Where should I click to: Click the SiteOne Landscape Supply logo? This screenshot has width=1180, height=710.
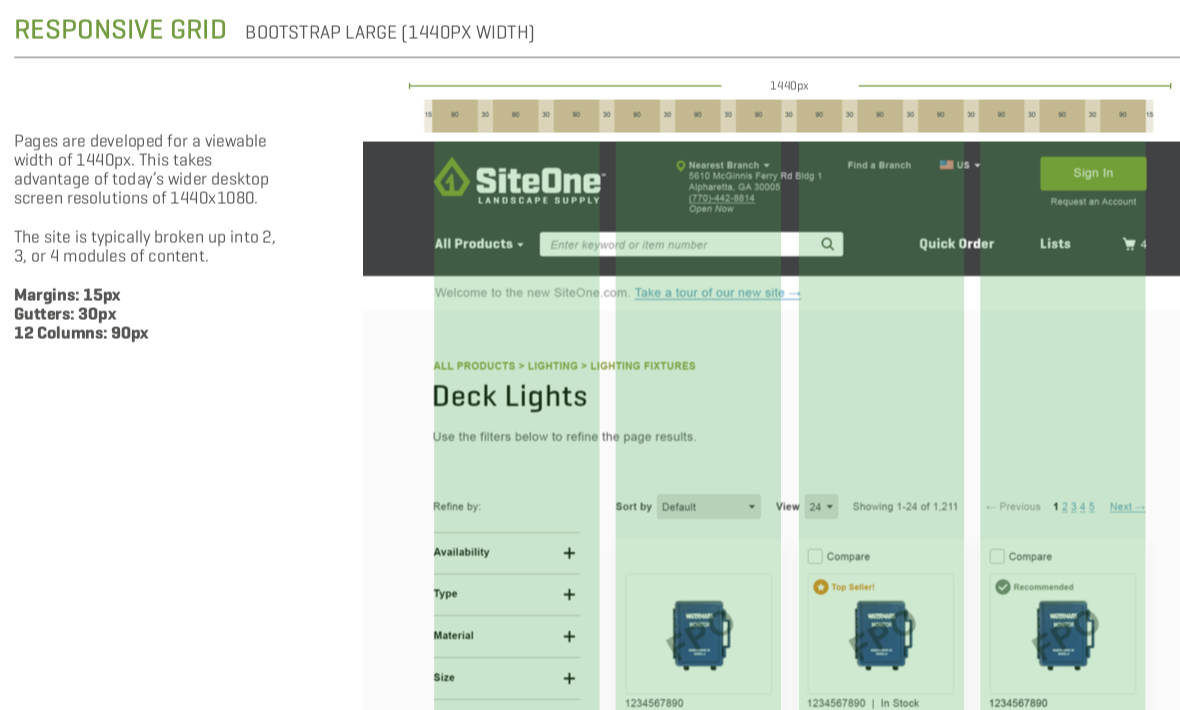click(x=519, y=181)
